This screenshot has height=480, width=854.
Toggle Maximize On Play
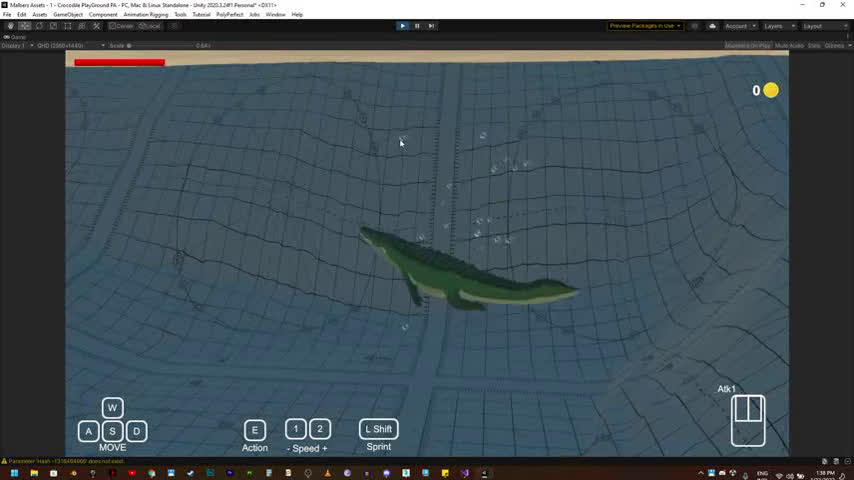(748, 45)
